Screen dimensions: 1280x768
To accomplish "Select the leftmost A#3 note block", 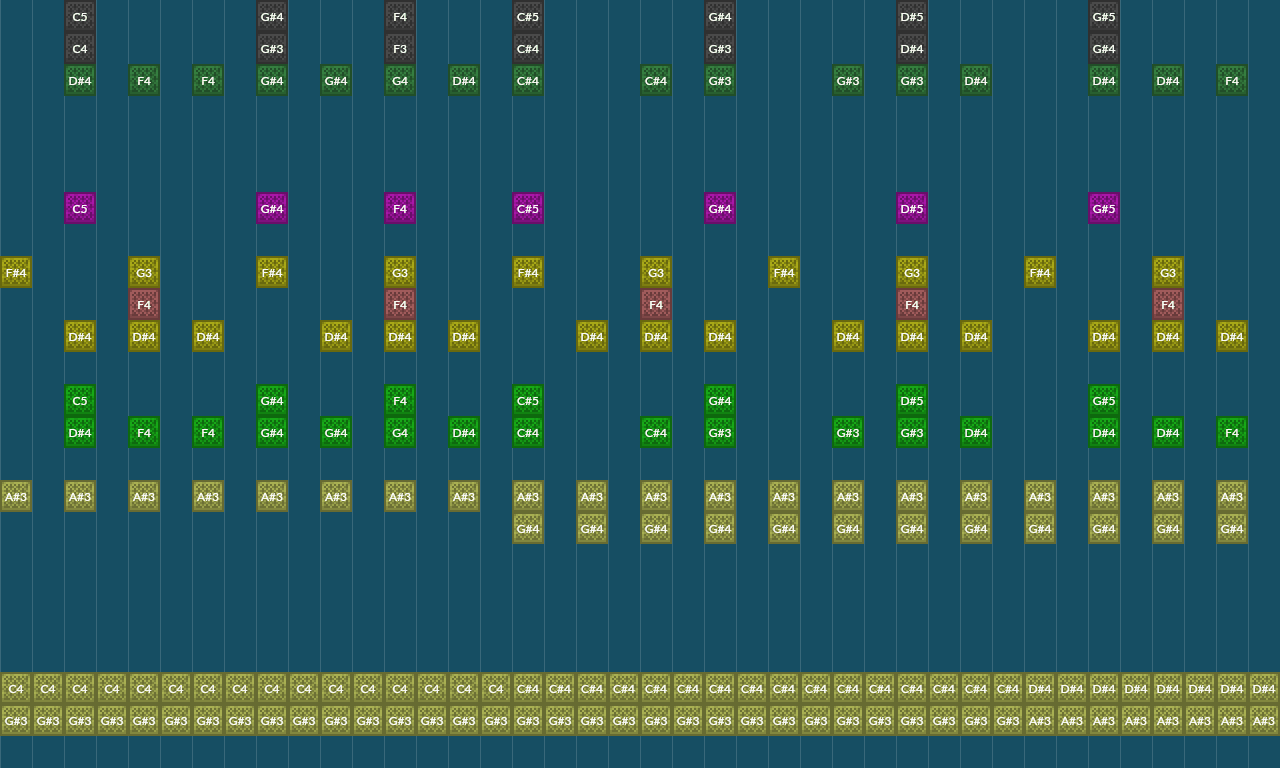I will [16, 497].
